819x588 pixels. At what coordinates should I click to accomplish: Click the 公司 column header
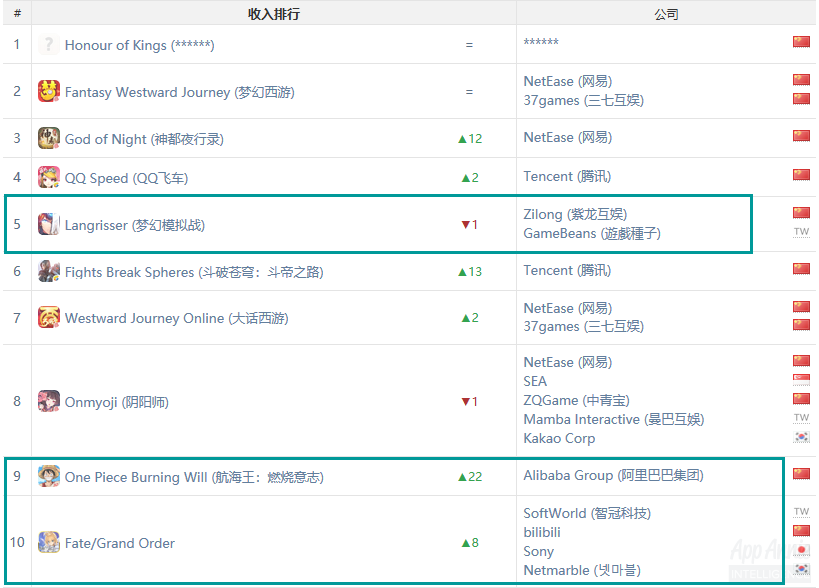(x=666, y=14)
